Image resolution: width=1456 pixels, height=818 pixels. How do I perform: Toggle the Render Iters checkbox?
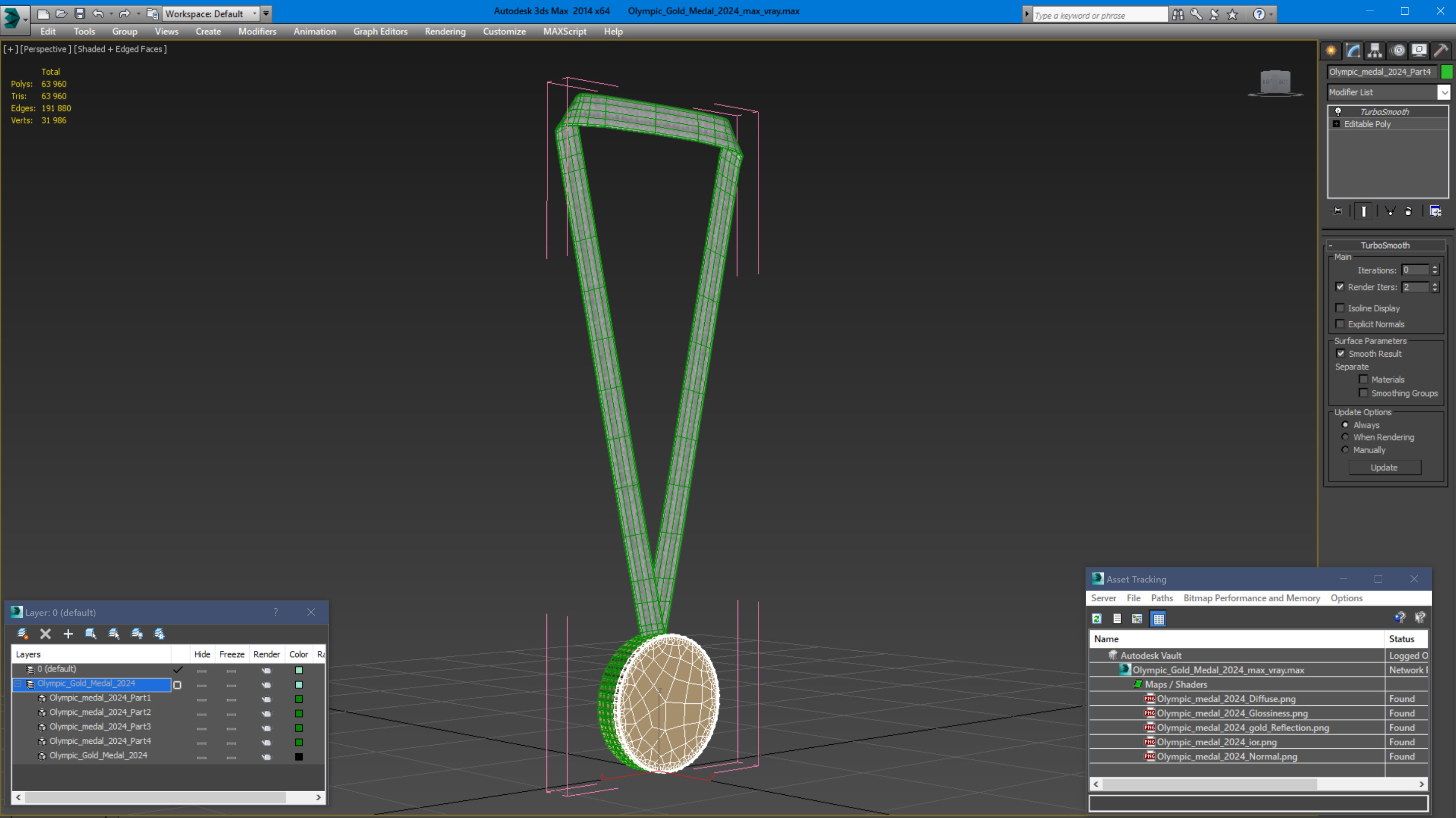click(x=1340, y=286)
